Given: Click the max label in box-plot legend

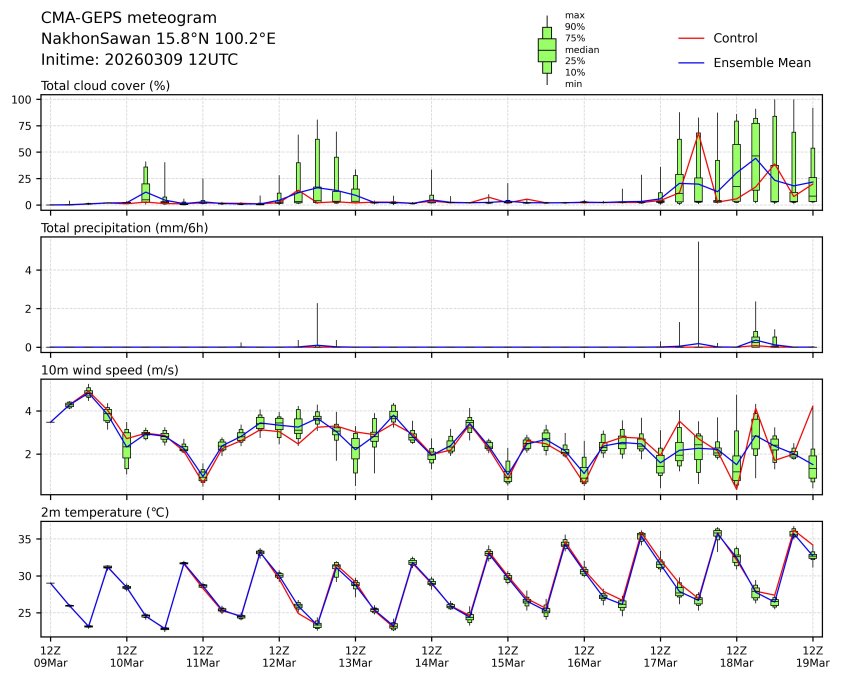Looking at the screenshot, I should [574, 15].
